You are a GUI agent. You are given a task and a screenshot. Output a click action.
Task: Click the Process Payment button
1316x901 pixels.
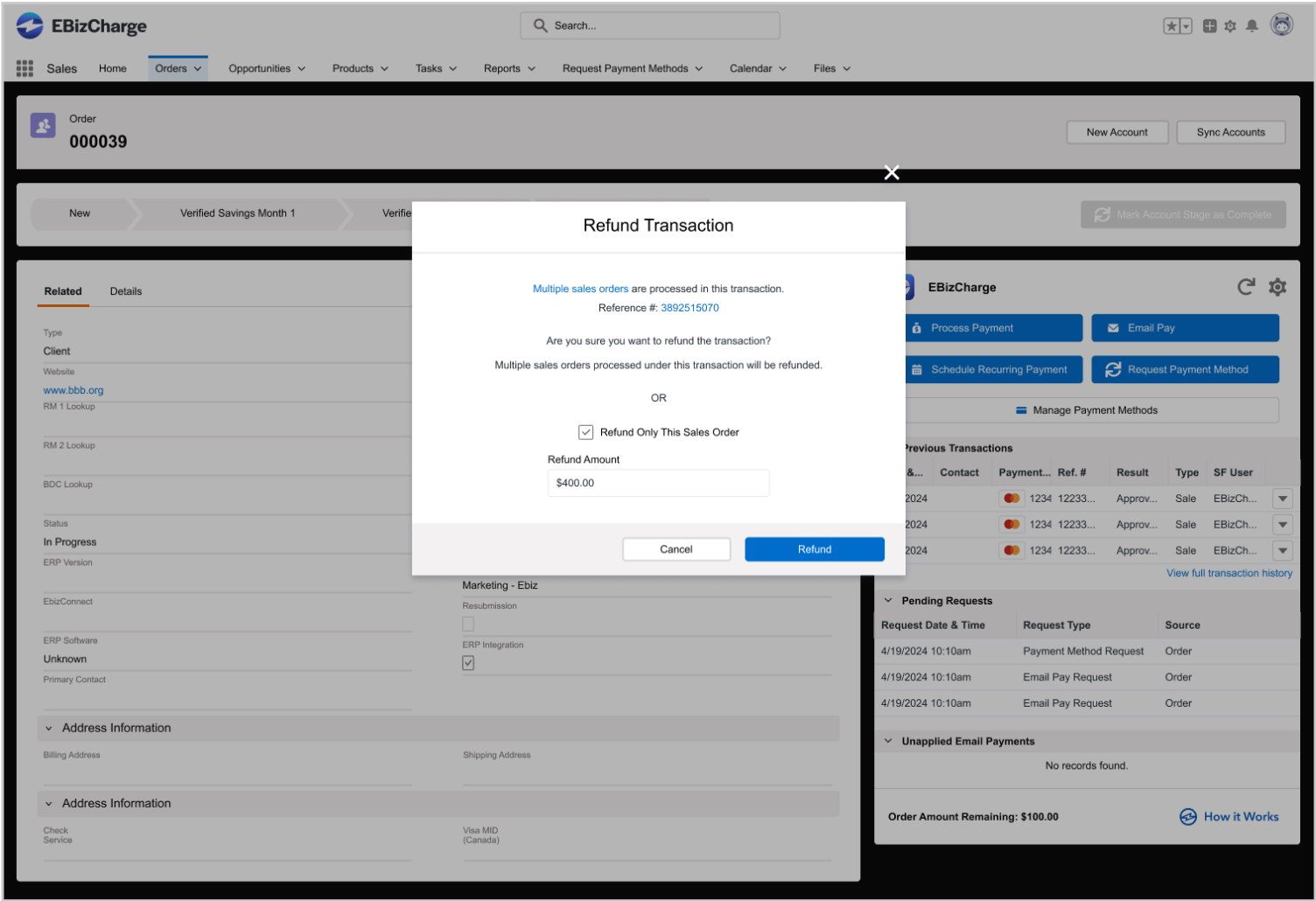pyautogui.click(x=994, y=328)
